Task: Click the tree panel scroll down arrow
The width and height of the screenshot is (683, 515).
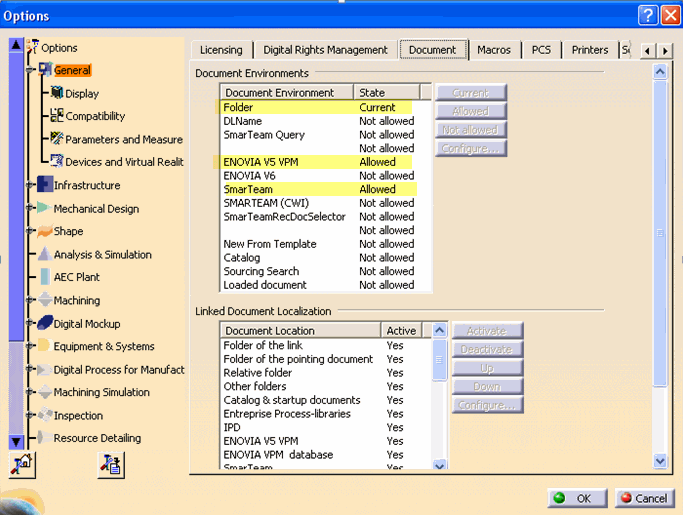Action: 16,442
